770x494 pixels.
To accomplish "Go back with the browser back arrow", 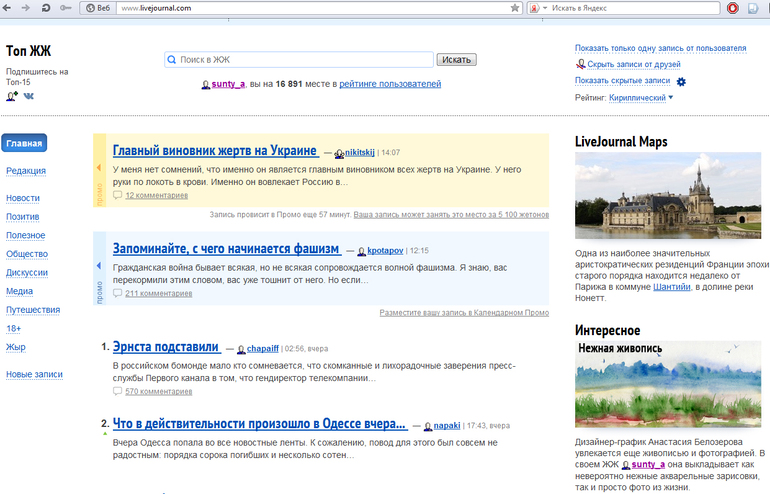I will coord(7,8).
